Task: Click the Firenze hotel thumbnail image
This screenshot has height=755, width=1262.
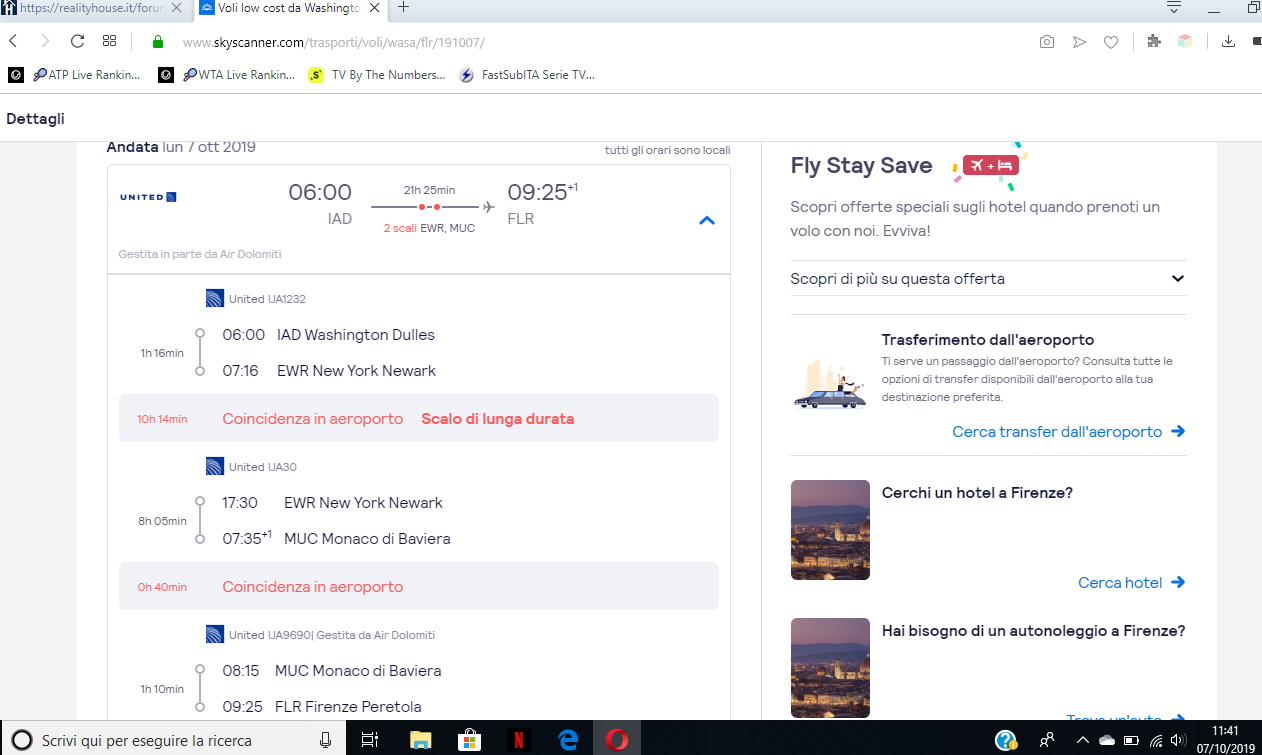Action: pyautogui.click(x=830, y=530)
